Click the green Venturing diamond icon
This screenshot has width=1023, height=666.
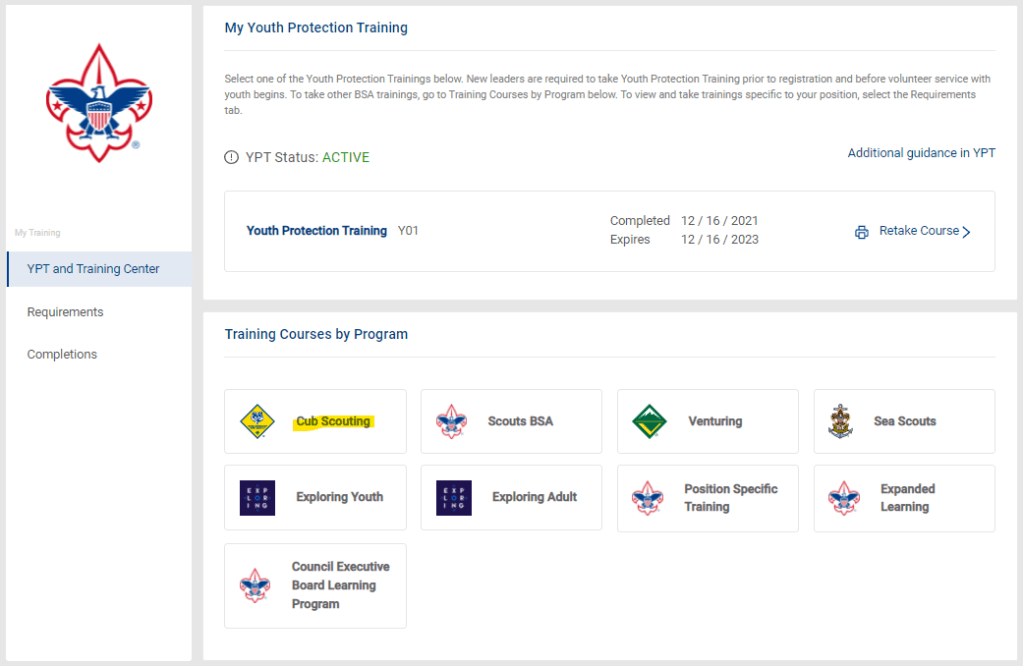point(649,421)
